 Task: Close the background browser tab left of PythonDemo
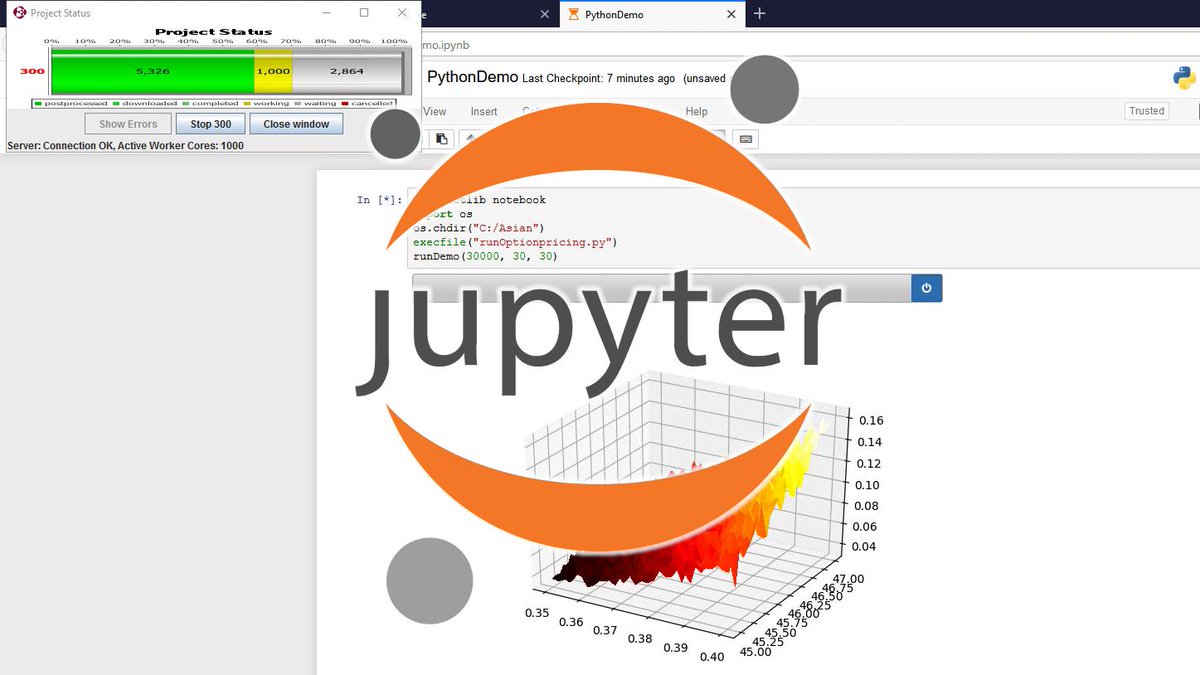[544, 14]
